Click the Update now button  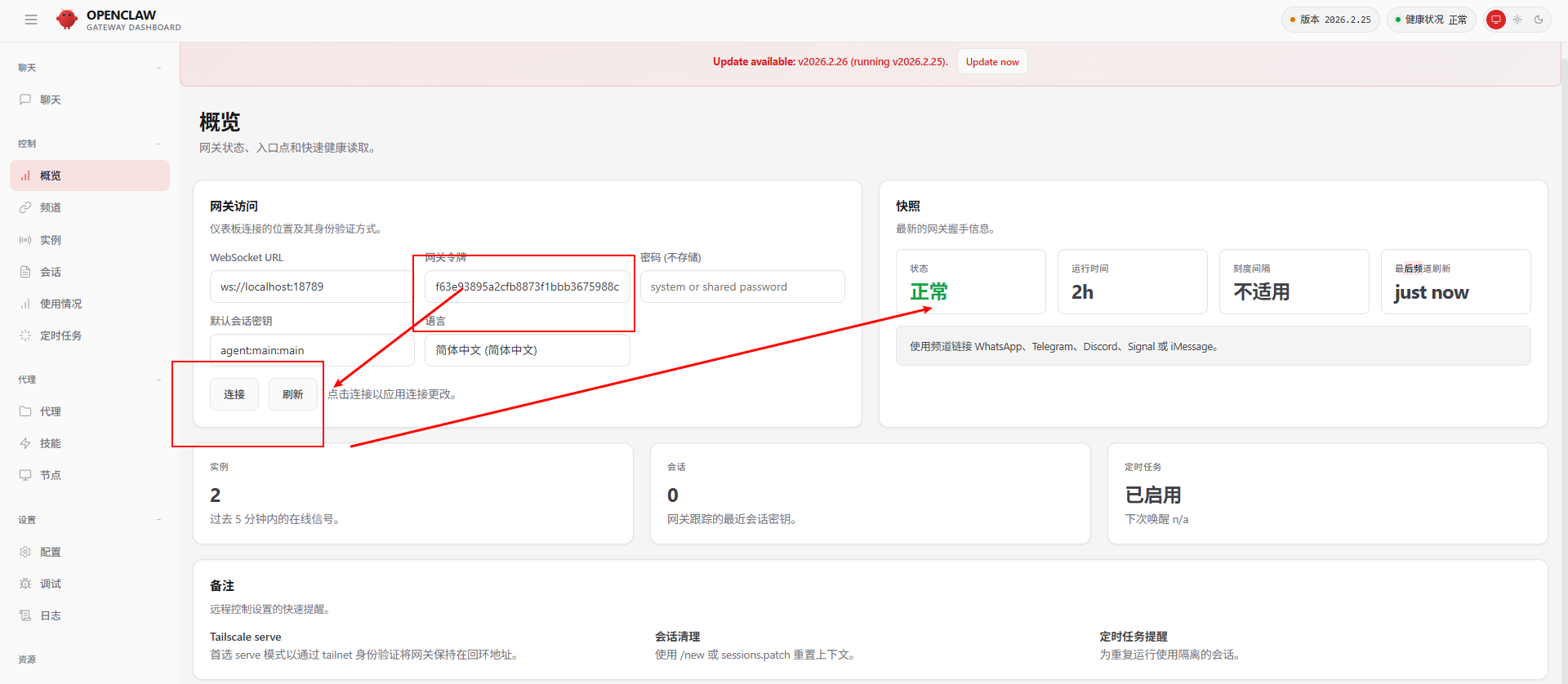tap(992, 62)
